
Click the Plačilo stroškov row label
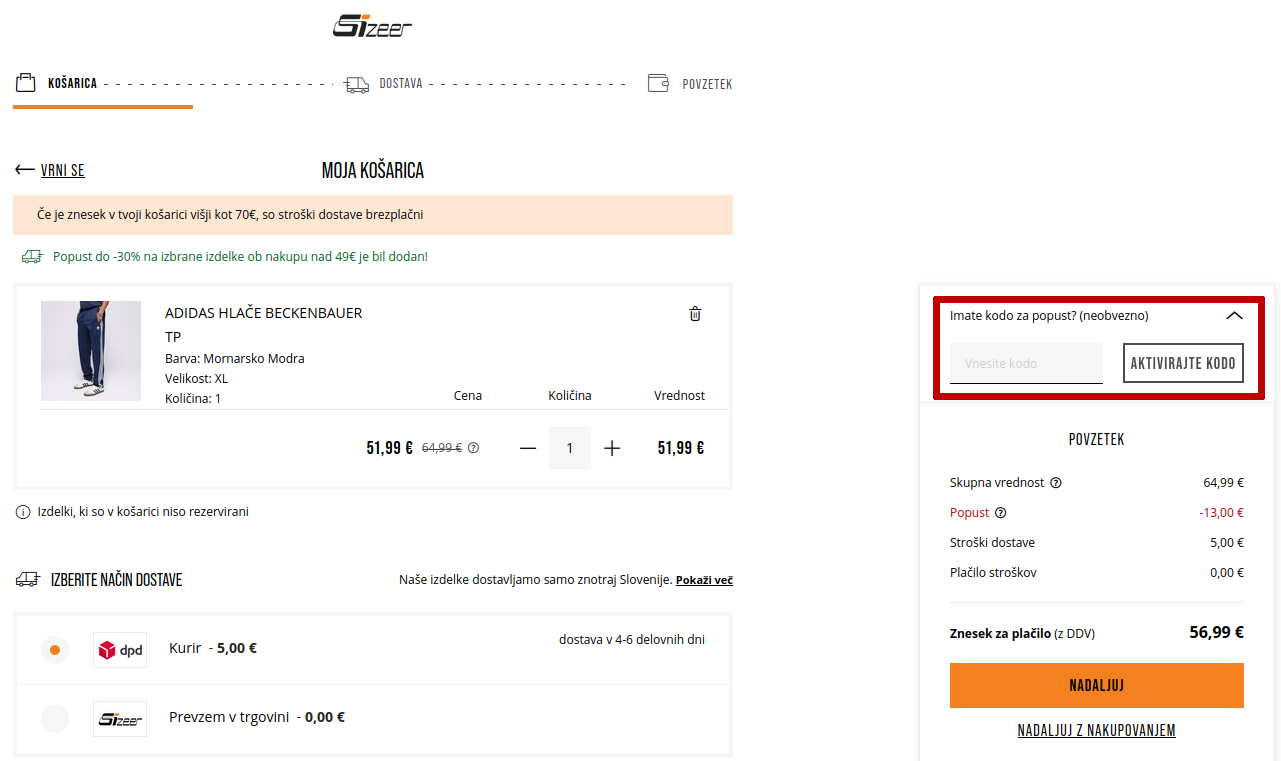click(x=993, y=573)
